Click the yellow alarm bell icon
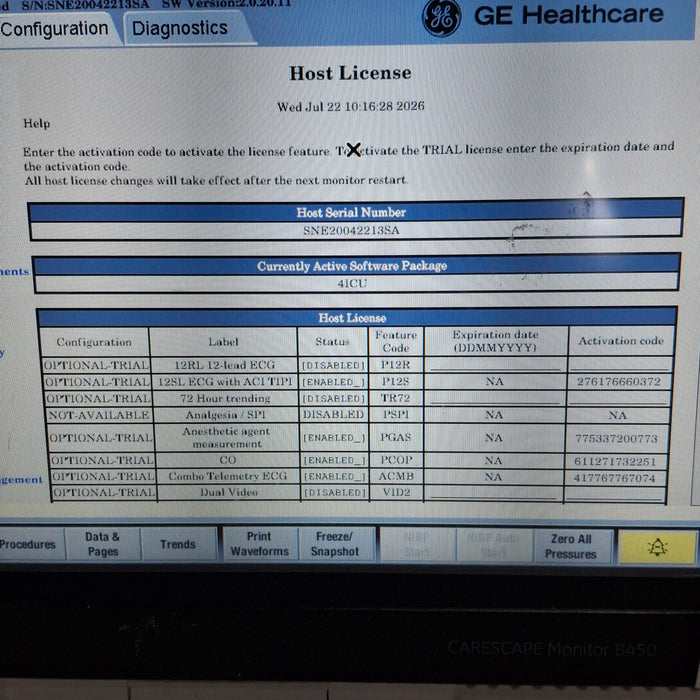The image size is (700, 700). pos(657,547)
